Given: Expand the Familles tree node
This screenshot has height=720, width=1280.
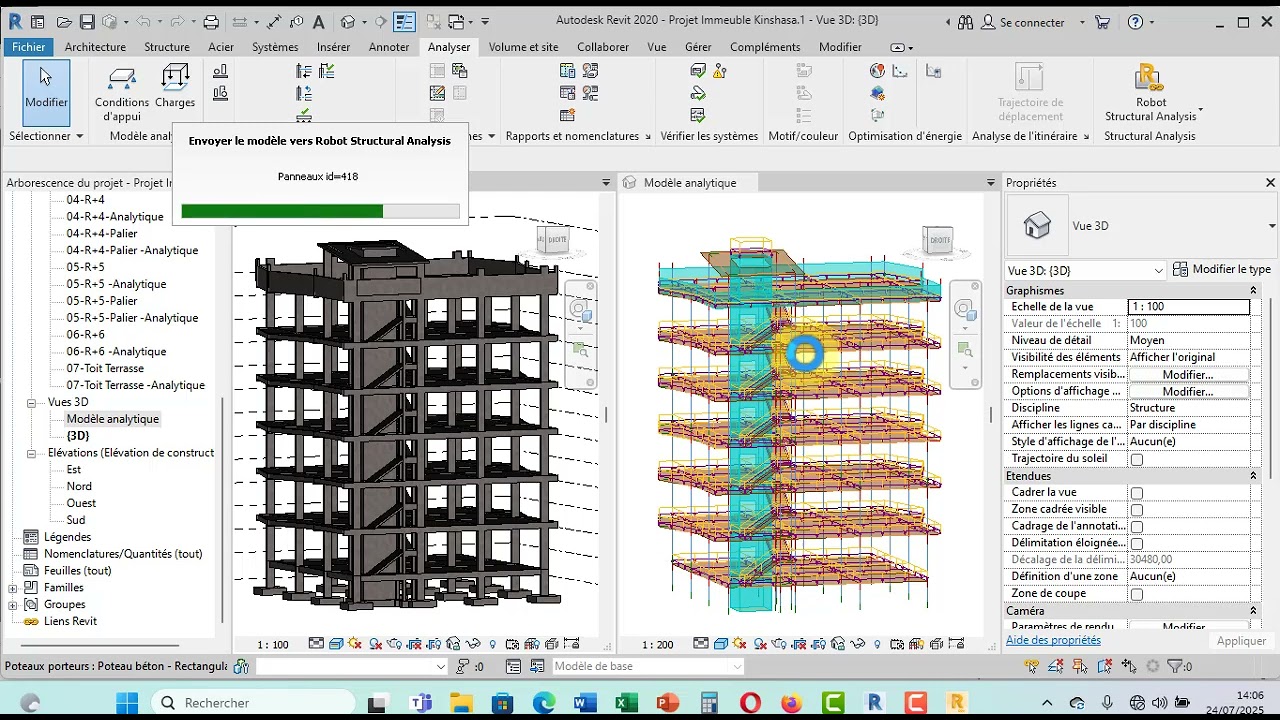Looking at the screenshot, I should click(13, 588).
